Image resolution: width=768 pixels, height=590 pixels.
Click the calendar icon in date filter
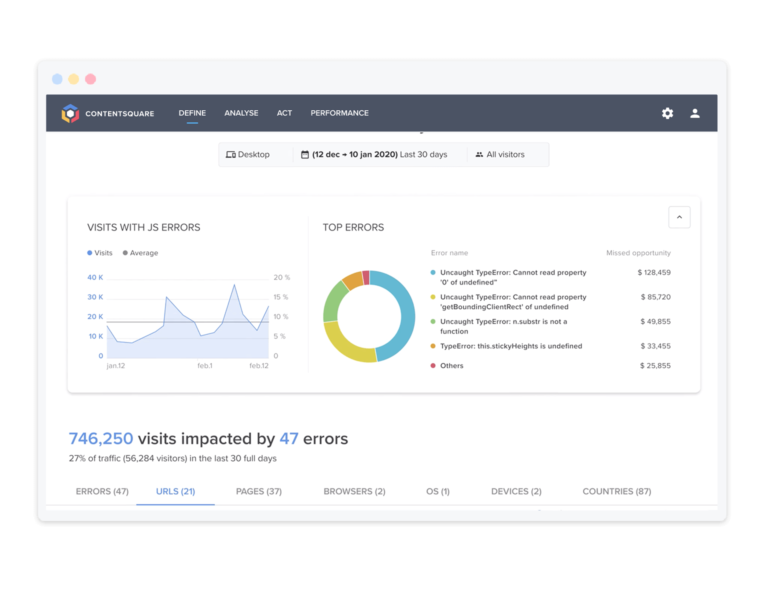coord(305,155)
